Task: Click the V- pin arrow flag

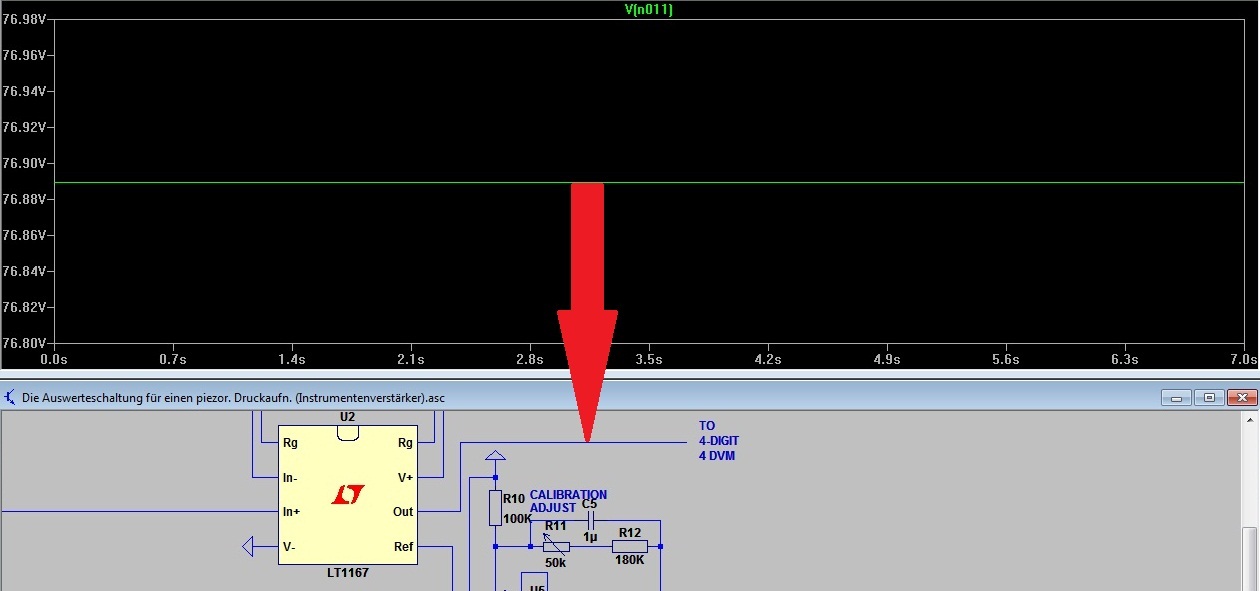Action: (249, 547)
